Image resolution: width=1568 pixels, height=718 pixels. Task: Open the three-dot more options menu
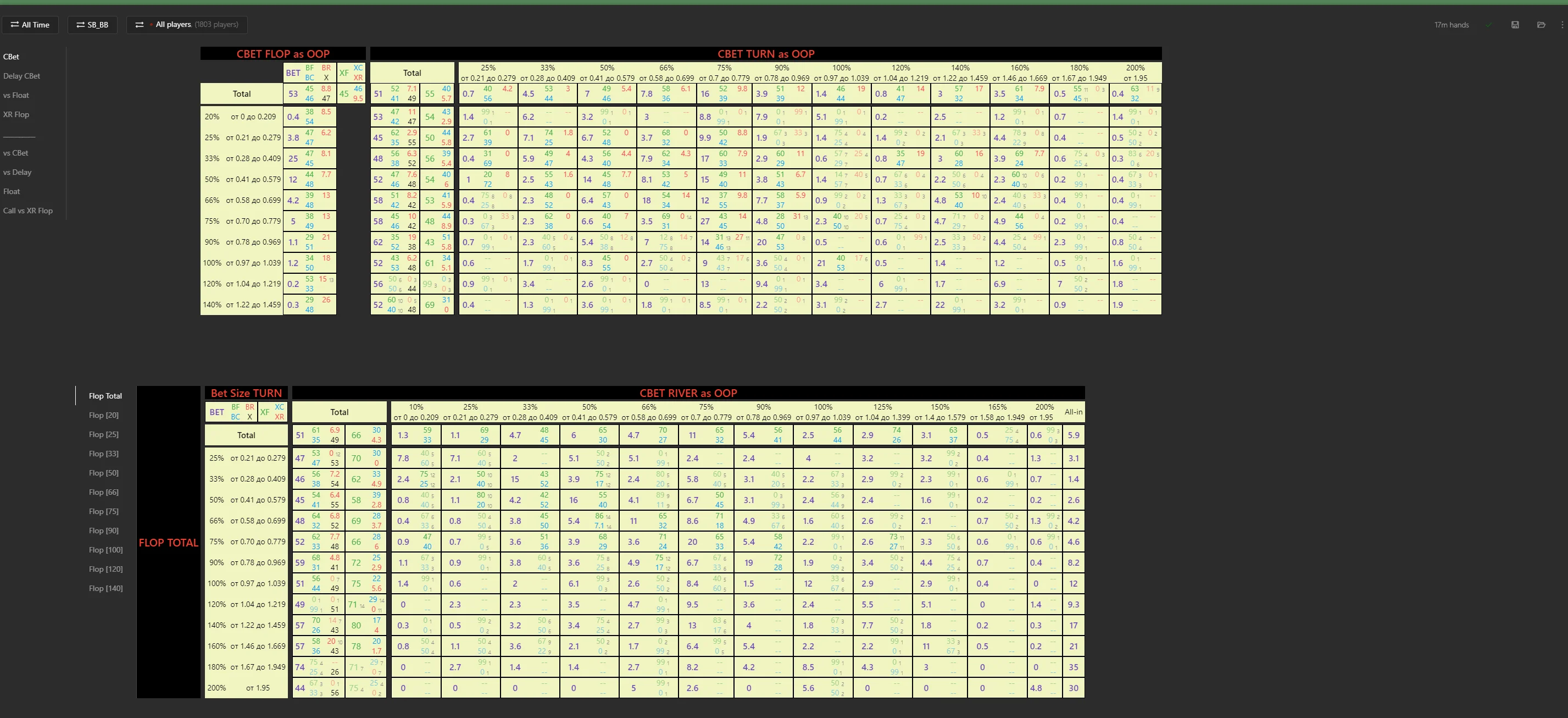[x=1562, y=25]
